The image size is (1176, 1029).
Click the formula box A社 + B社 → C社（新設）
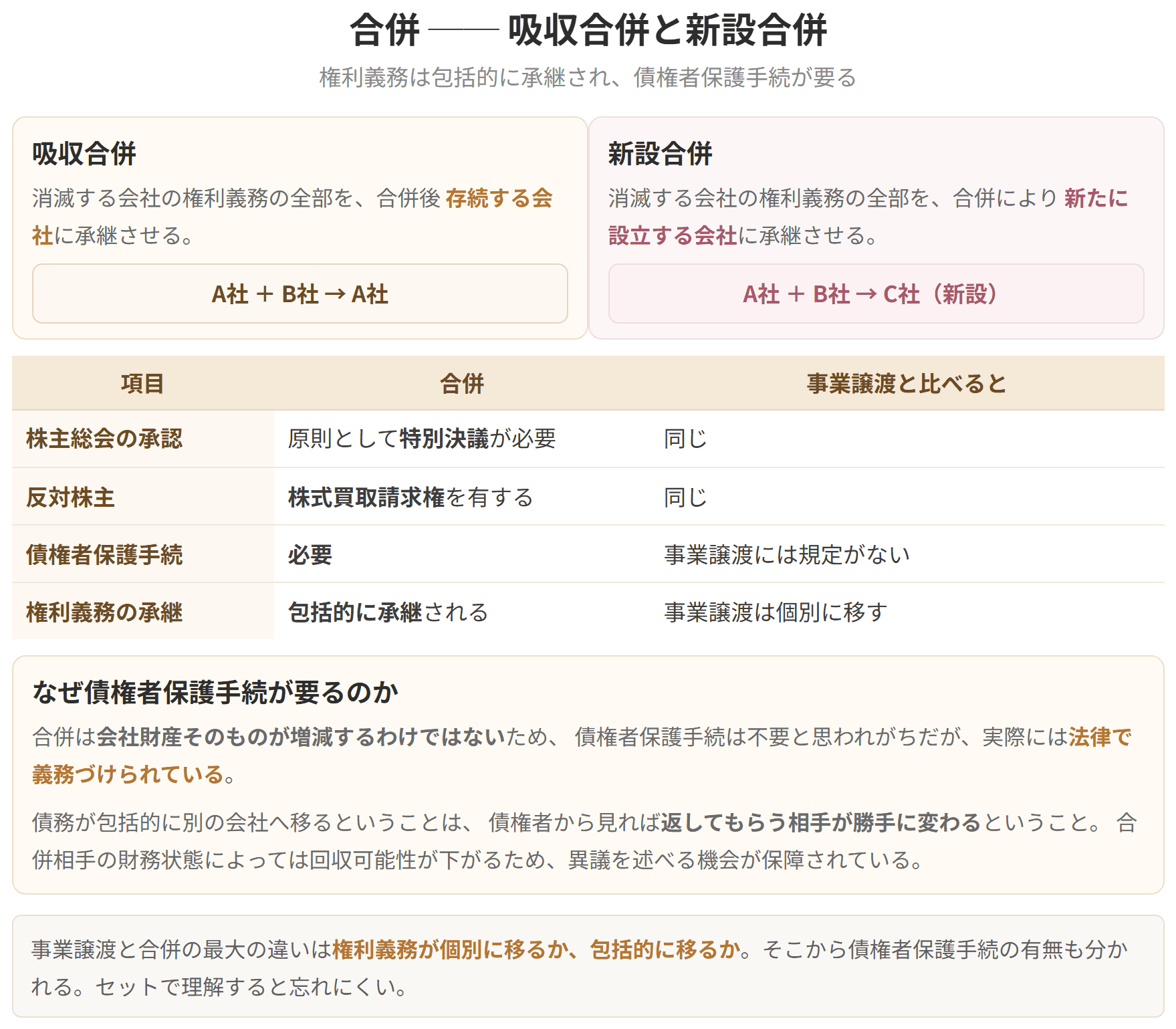pos(876,294)
